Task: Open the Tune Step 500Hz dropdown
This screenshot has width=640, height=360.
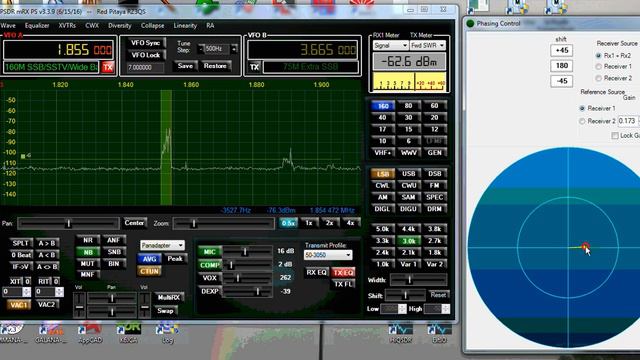Action: (x=217, y=49)
